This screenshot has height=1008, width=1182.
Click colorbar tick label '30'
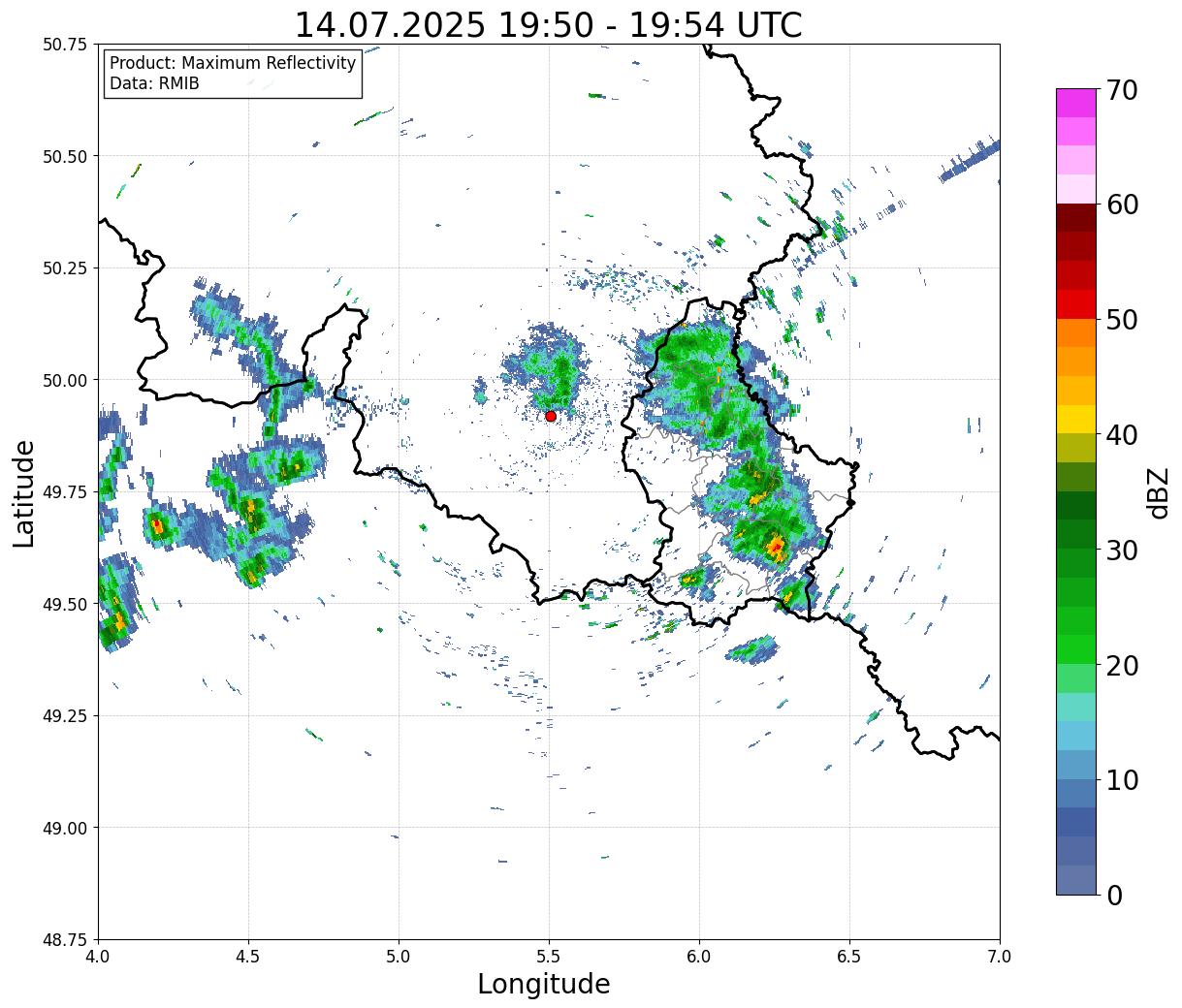1122,550
